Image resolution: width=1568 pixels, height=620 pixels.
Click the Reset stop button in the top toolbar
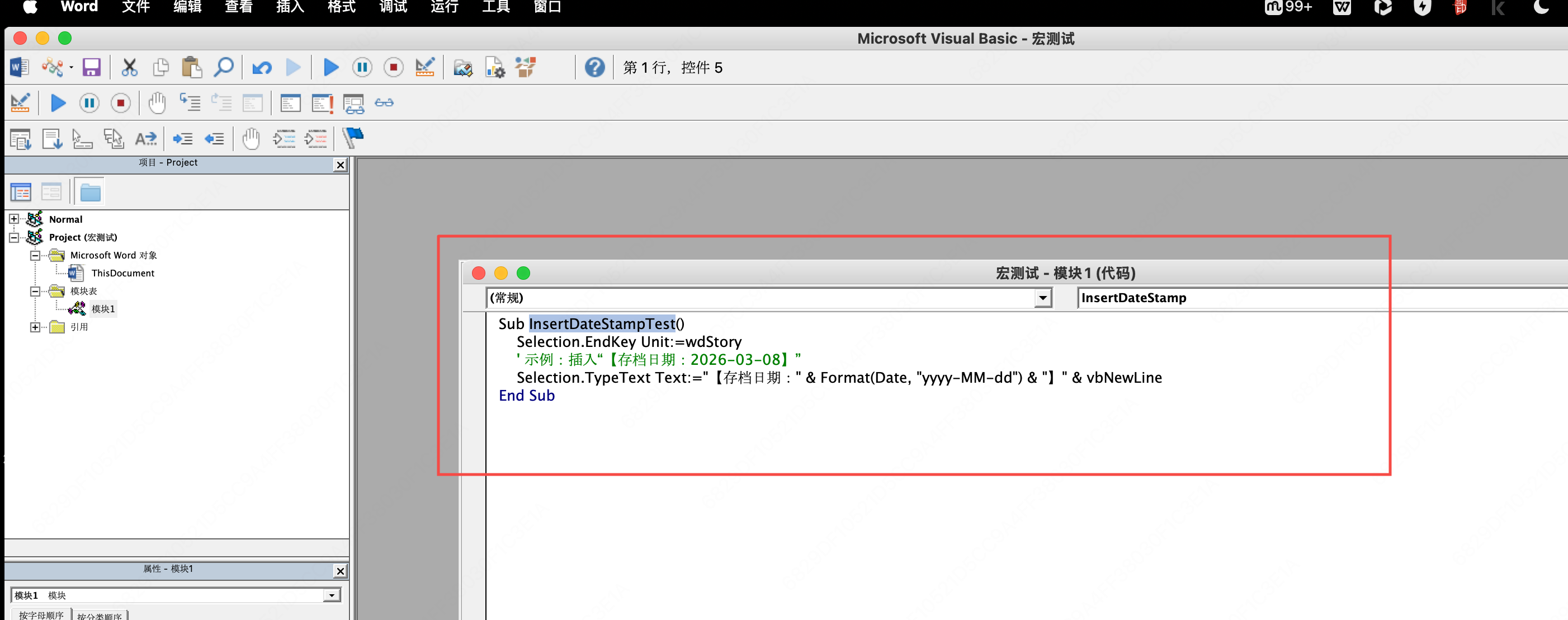point(393,67)
